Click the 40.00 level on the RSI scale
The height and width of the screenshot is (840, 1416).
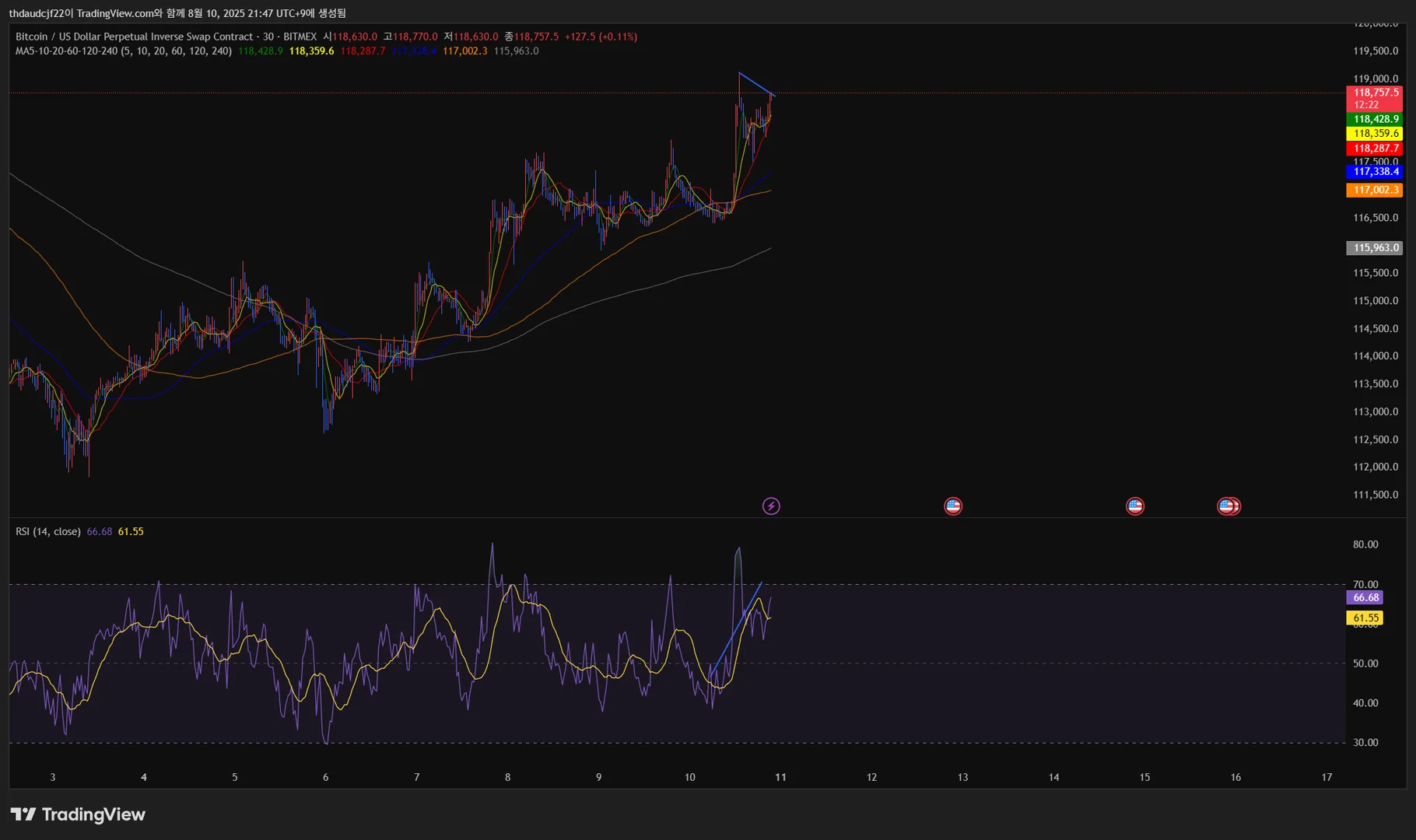tap(1365, 703)
